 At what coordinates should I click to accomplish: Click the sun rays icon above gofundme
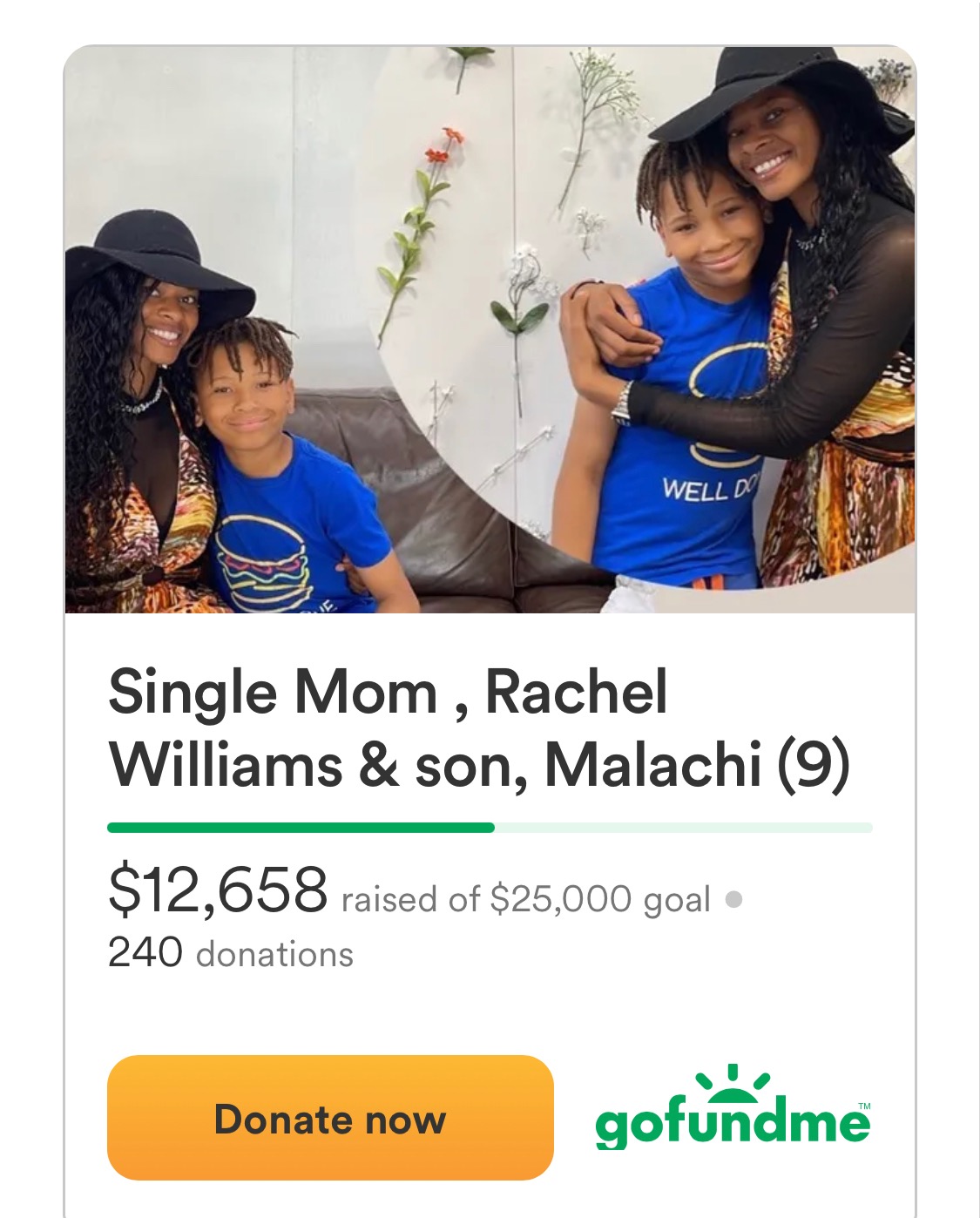(x=733, y=1079)
